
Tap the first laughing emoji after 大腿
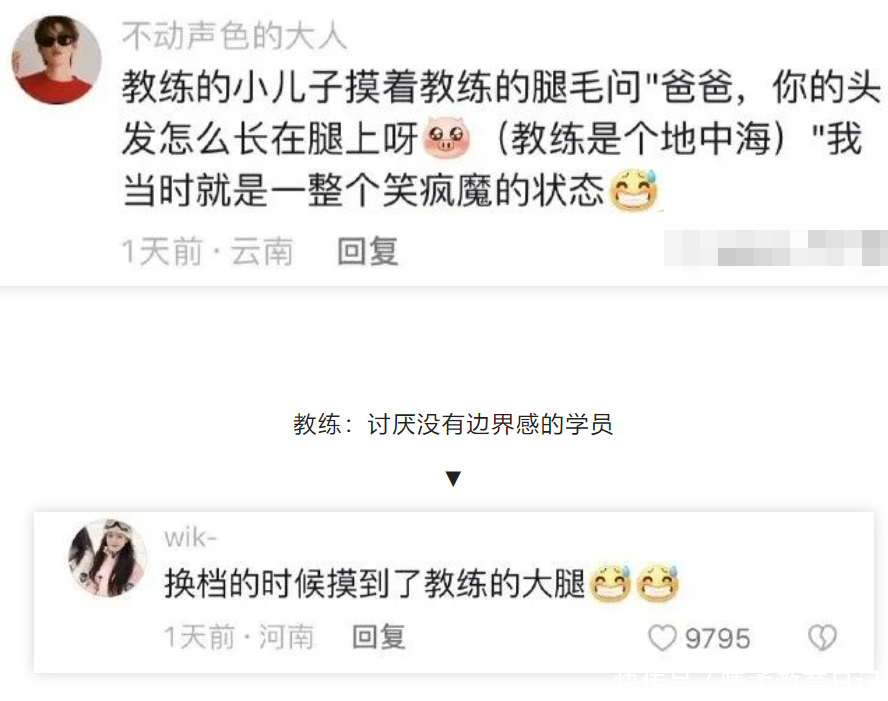coord(610,583)
